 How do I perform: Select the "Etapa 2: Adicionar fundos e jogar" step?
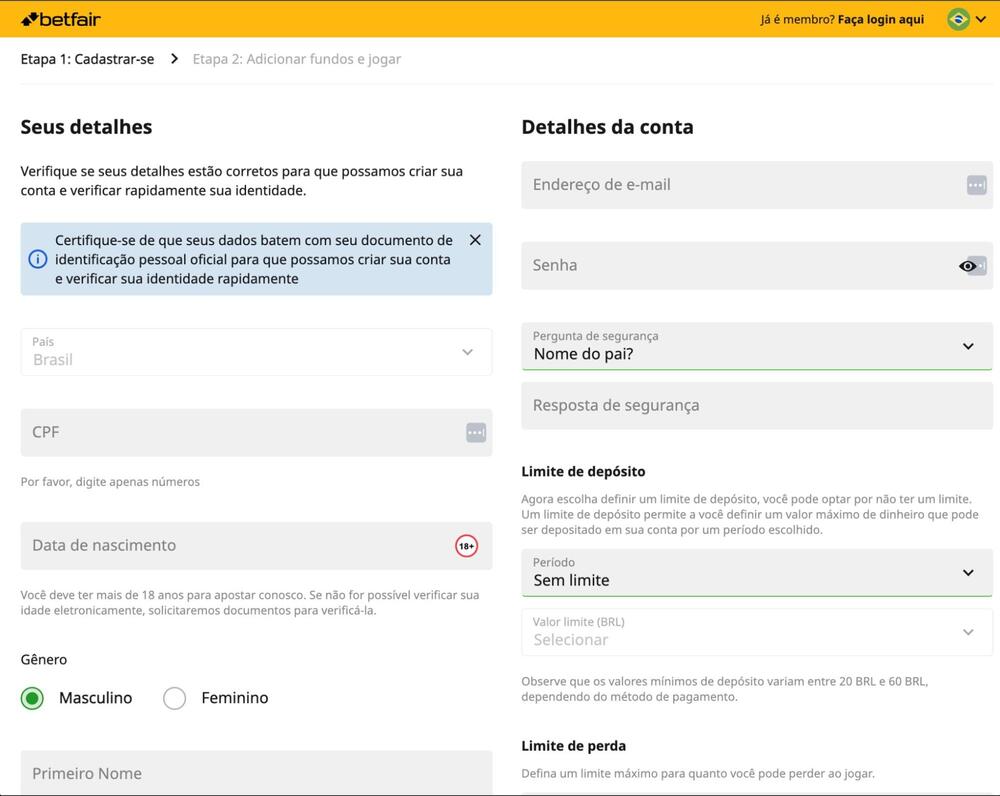pyautogui.click(x=297, y=59)
